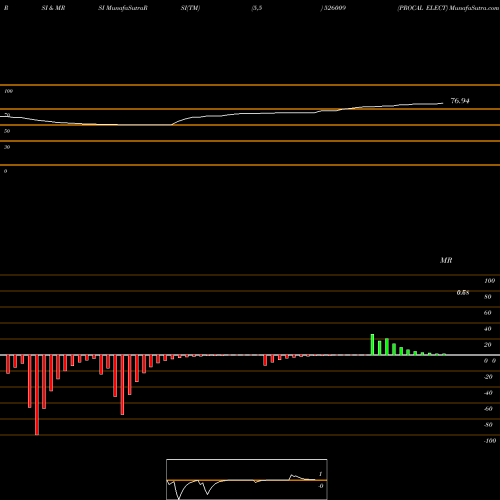Click the tallest red histogram bar

37,395
